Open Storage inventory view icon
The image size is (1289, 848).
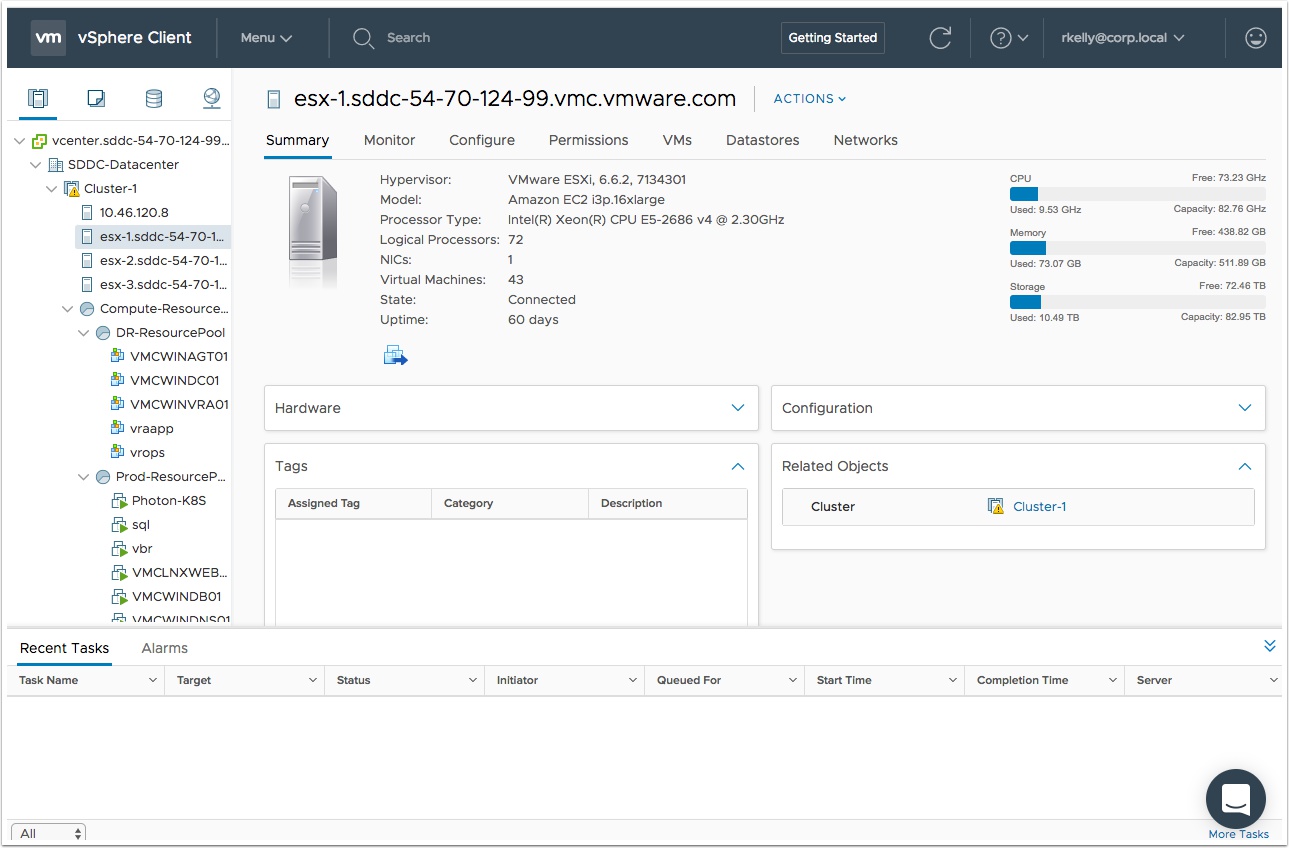[x=153, y=98]
